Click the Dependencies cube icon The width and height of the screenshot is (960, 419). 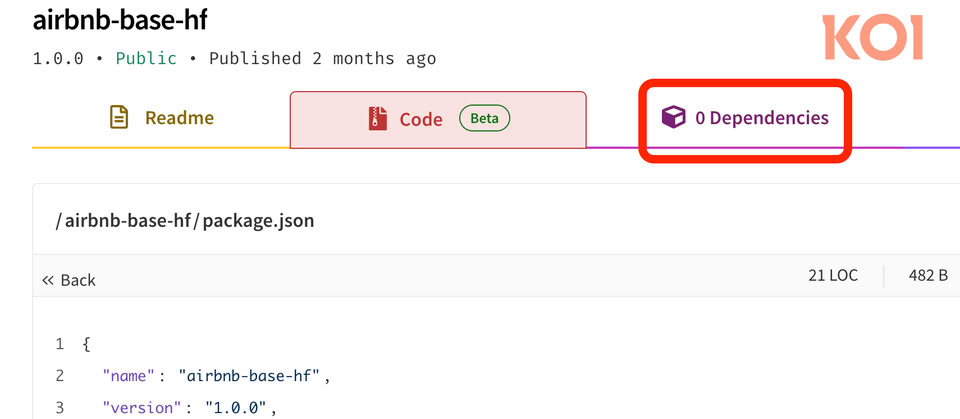pos(674,118)
